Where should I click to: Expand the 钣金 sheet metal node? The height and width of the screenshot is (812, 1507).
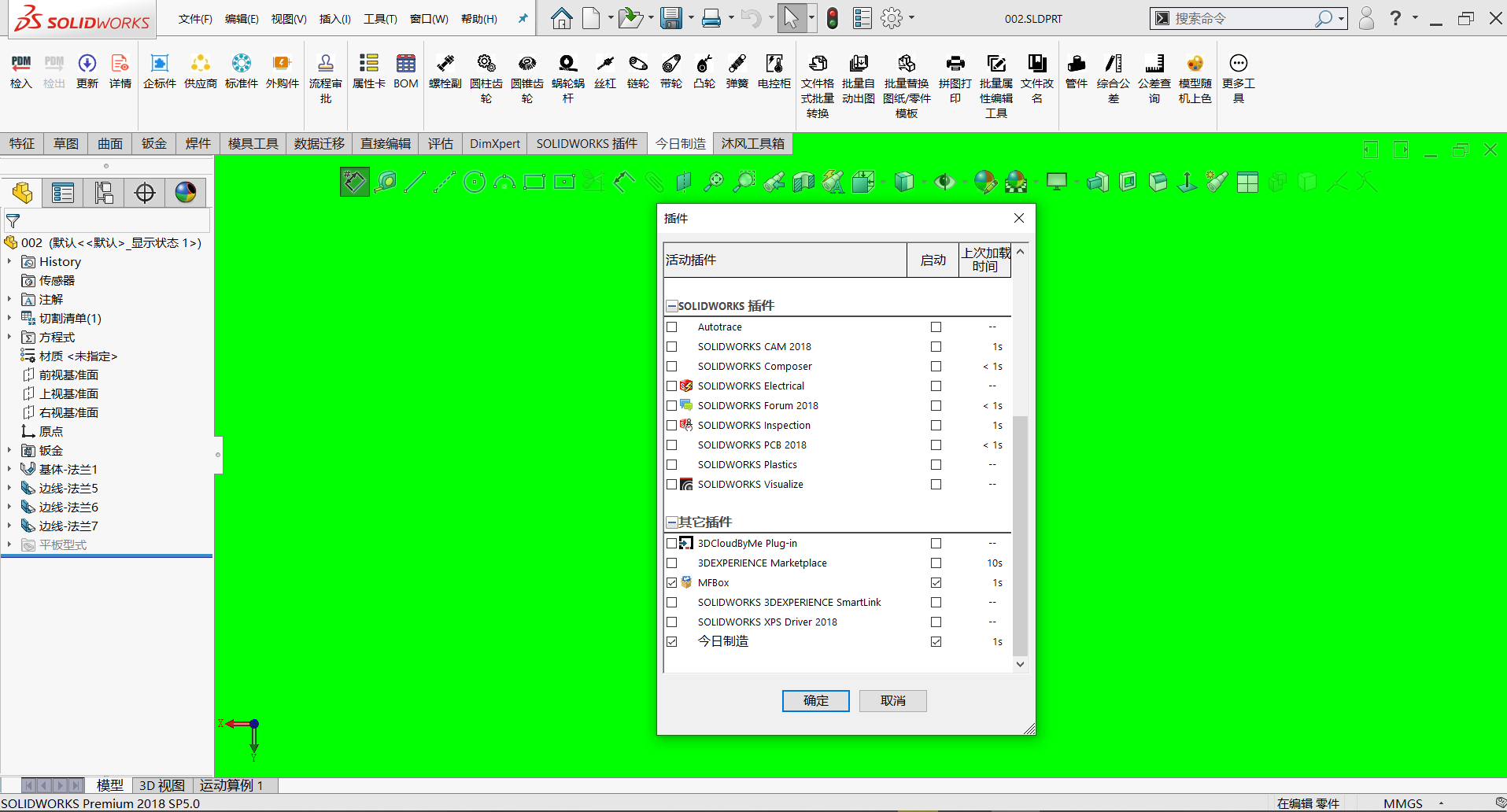(x=9, y=451)
